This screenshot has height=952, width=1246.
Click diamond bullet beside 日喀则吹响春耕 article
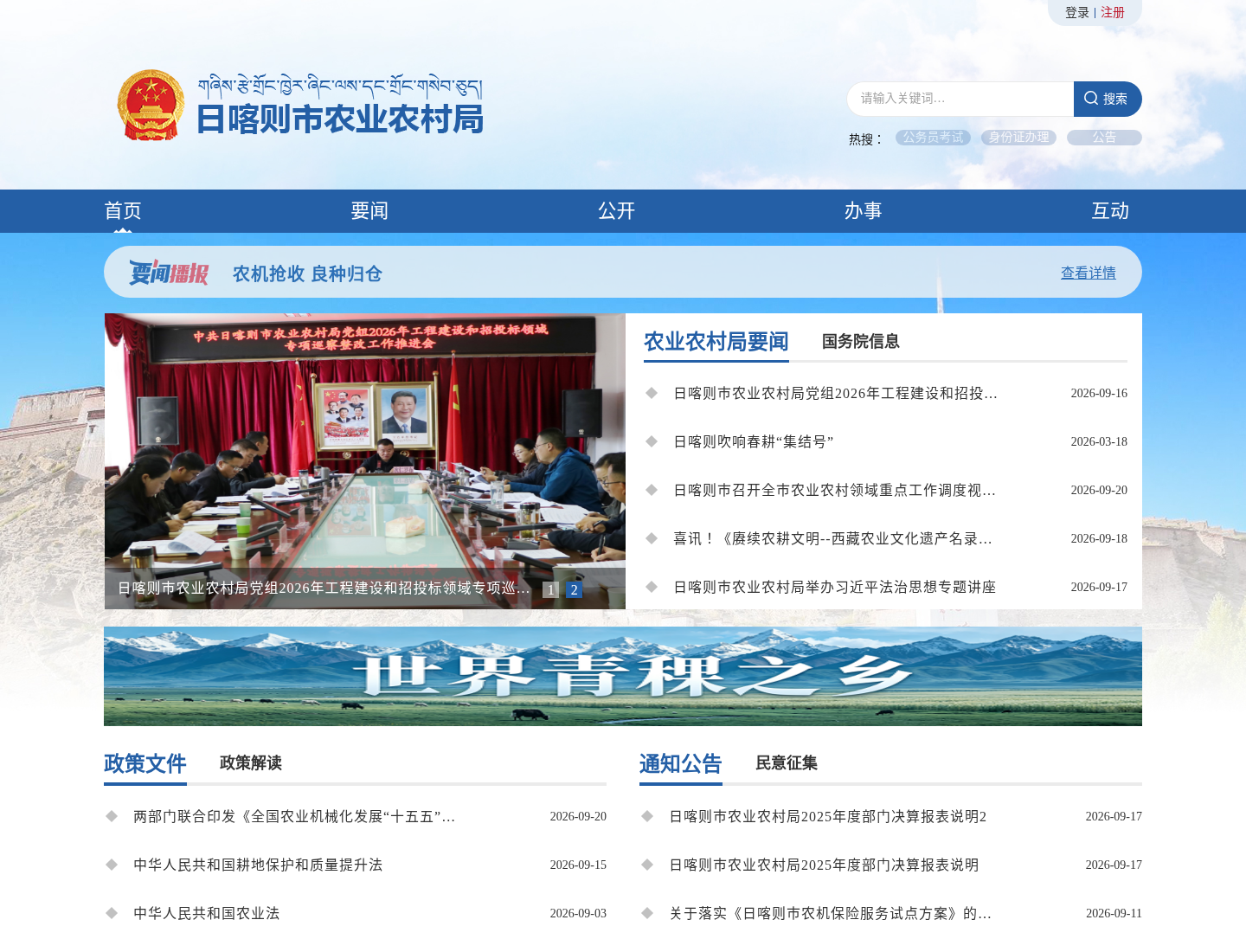(652, 441)
